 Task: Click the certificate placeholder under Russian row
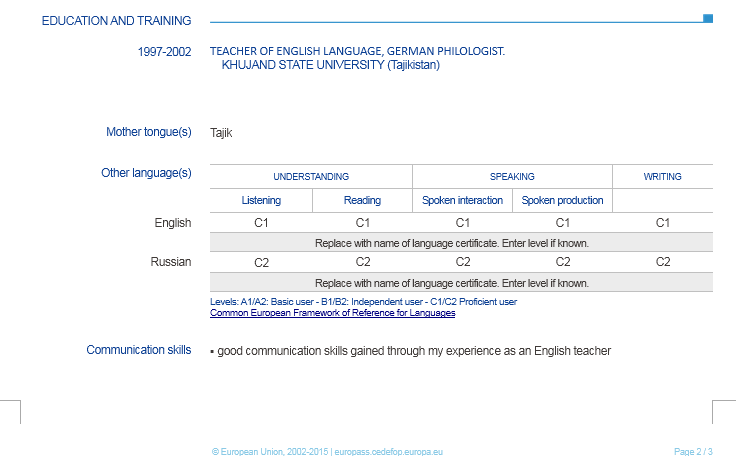451,283
